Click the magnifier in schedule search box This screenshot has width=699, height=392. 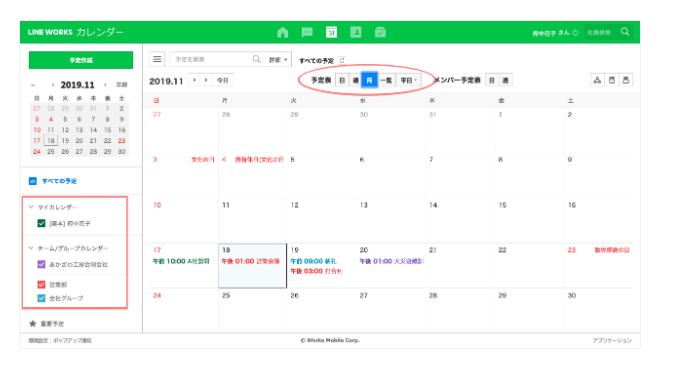point(256,59)
